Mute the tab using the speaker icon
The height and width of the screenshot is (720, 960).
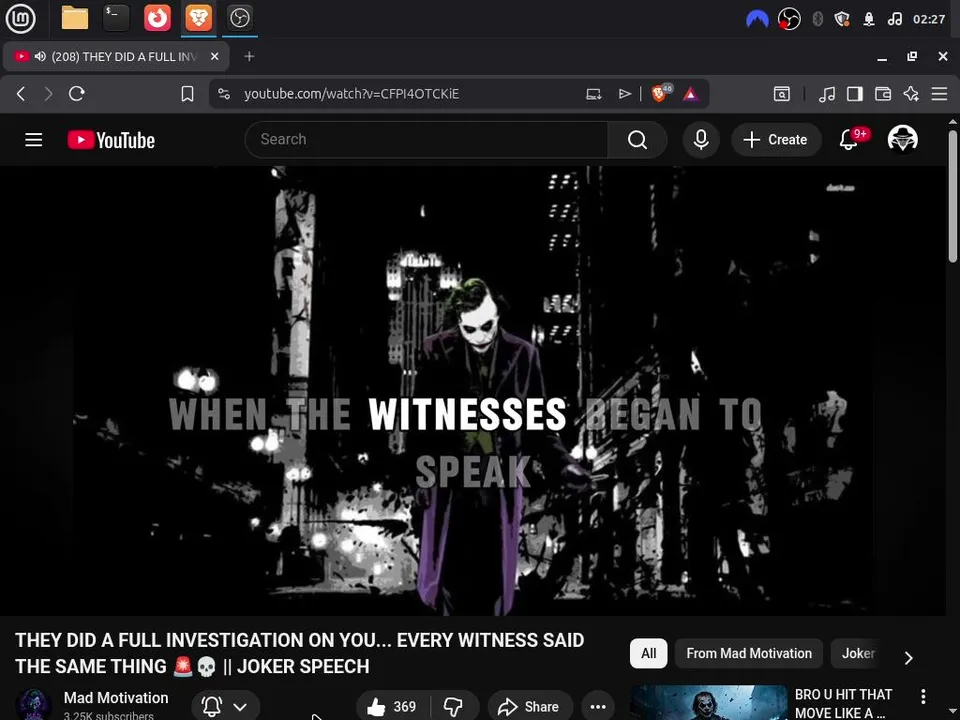tap(40, 56)
